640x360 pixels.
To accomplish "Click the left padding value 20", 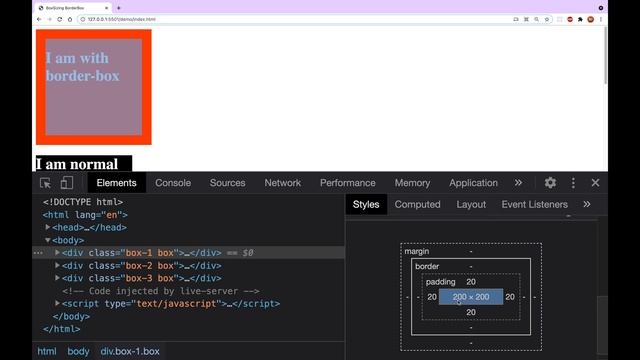I will coord(432,297).
